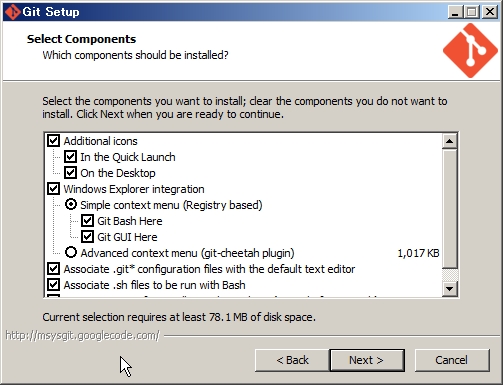503x385 pixels.
Task: Toggle On the Desktop checkbox
Action: 70,173
